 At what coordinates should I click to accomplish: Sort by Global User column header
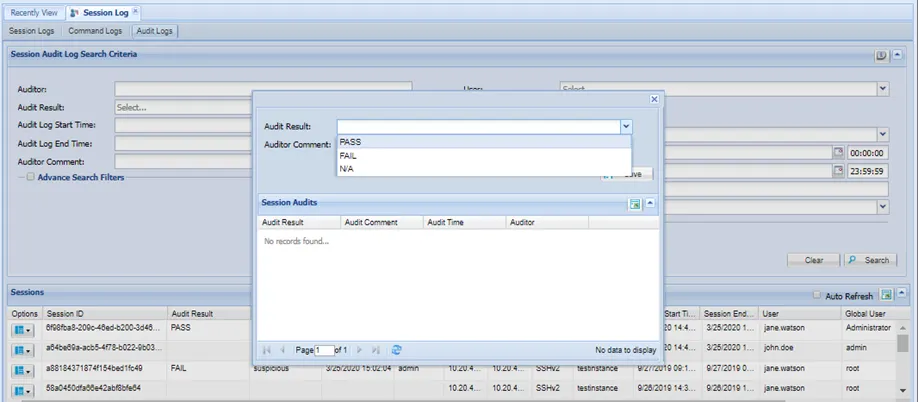[x=868, y=314]
